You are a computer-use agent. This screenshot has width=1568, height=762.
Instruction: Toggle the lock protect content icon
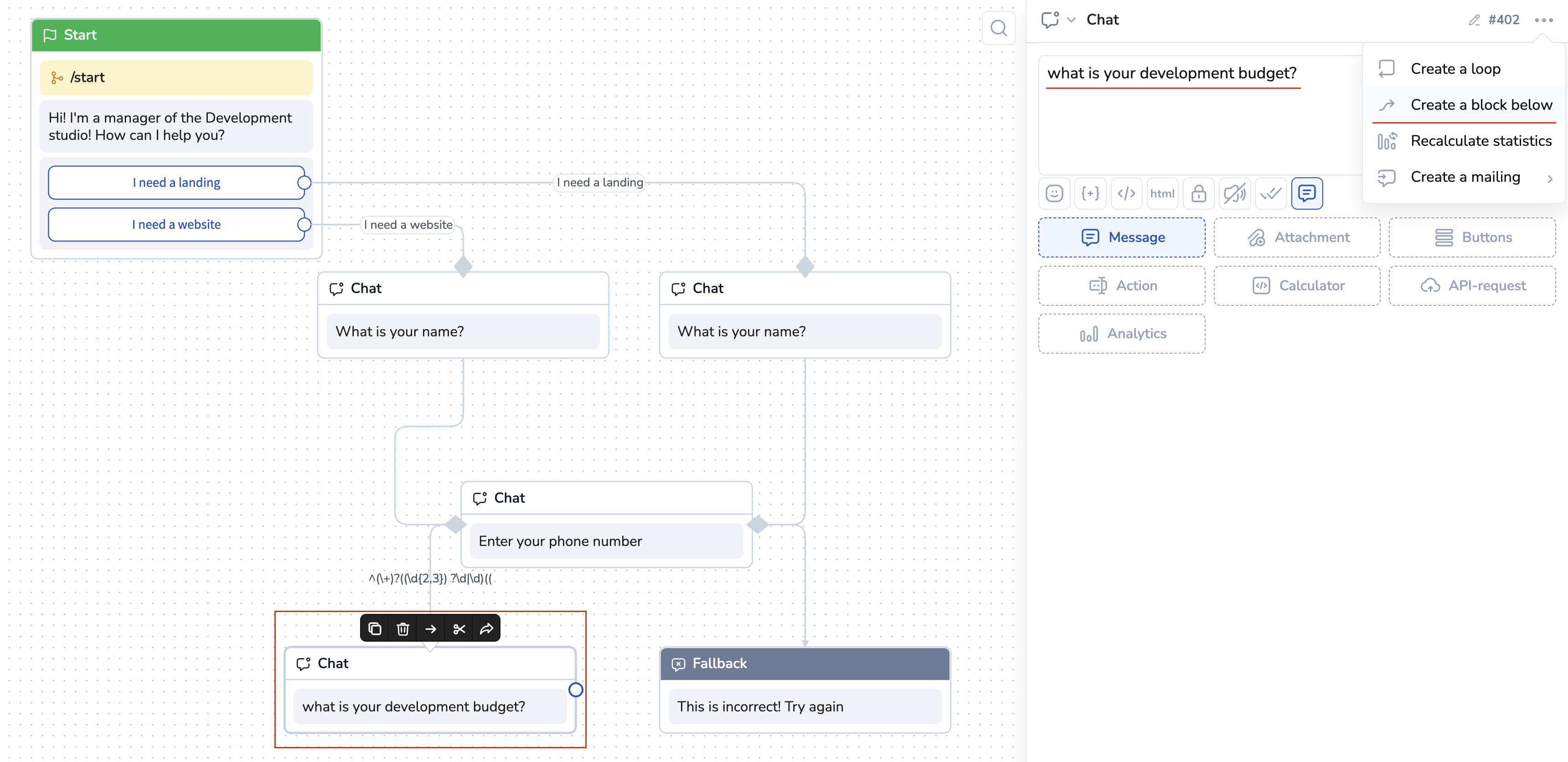[x=1198, y=194]
